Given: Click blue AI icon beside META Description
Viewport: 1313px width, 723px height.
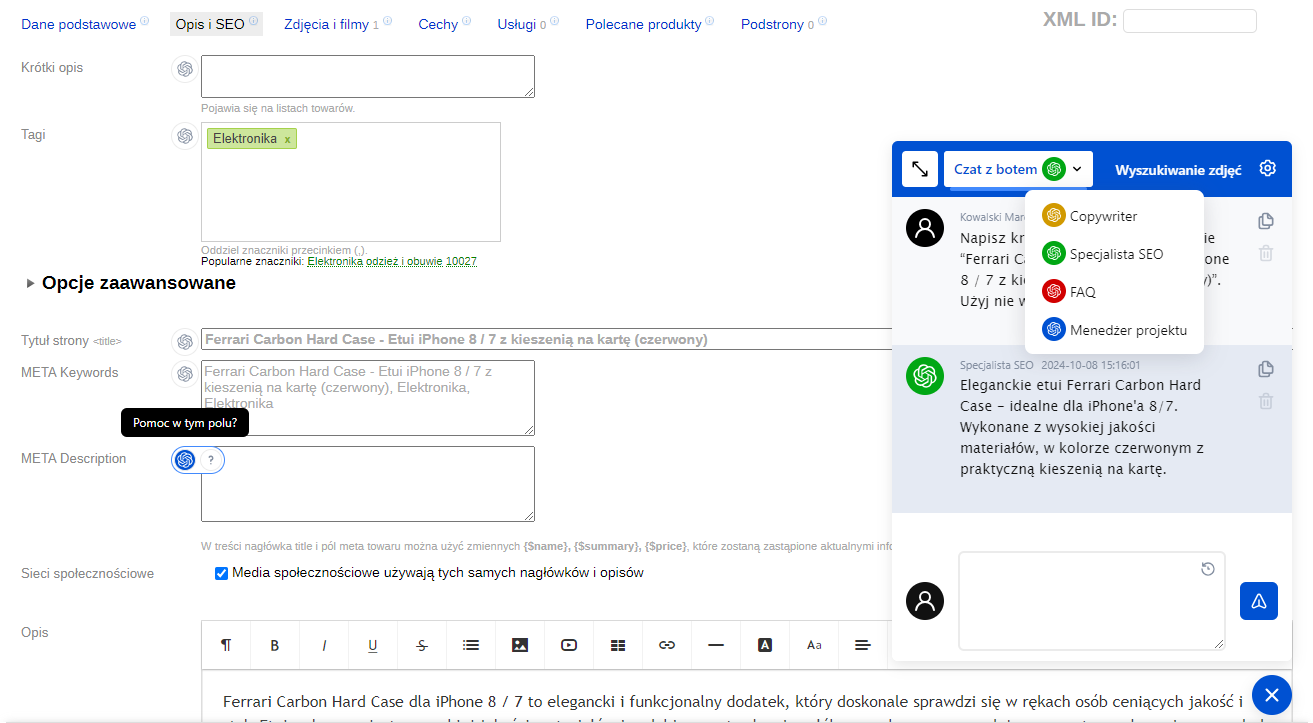Looking at the screenshot, I should pyautogui.click(x=185, y=460).
